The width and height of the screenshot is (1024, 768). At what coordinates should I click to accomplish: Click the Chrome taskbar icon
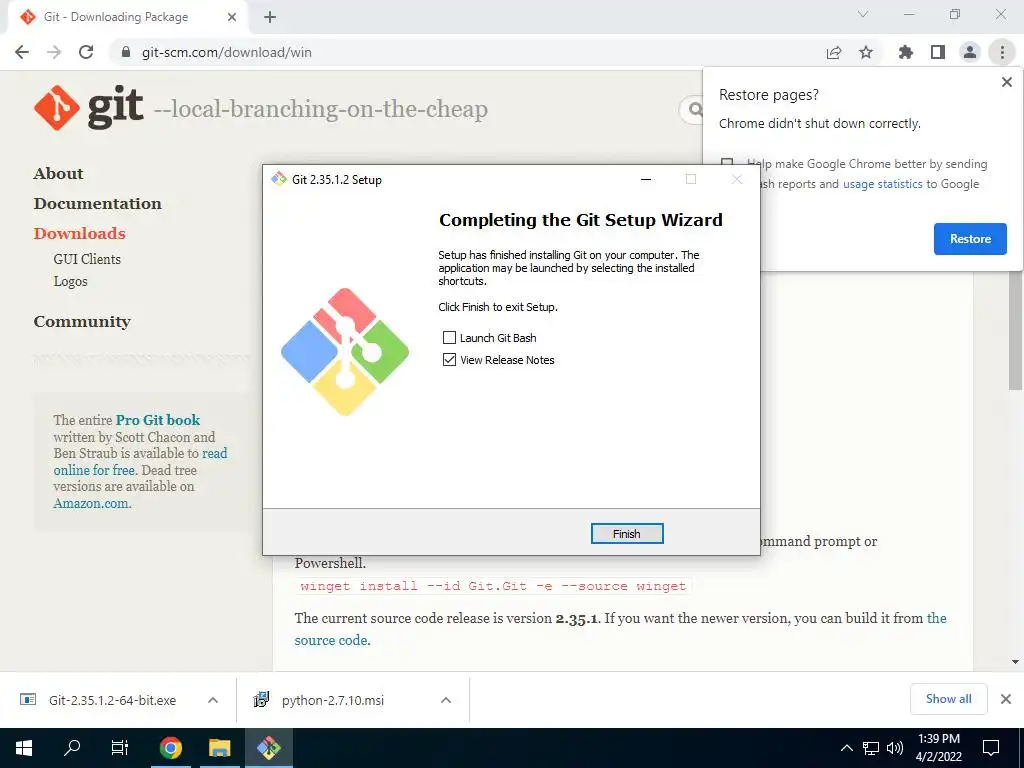pos(170,748)
